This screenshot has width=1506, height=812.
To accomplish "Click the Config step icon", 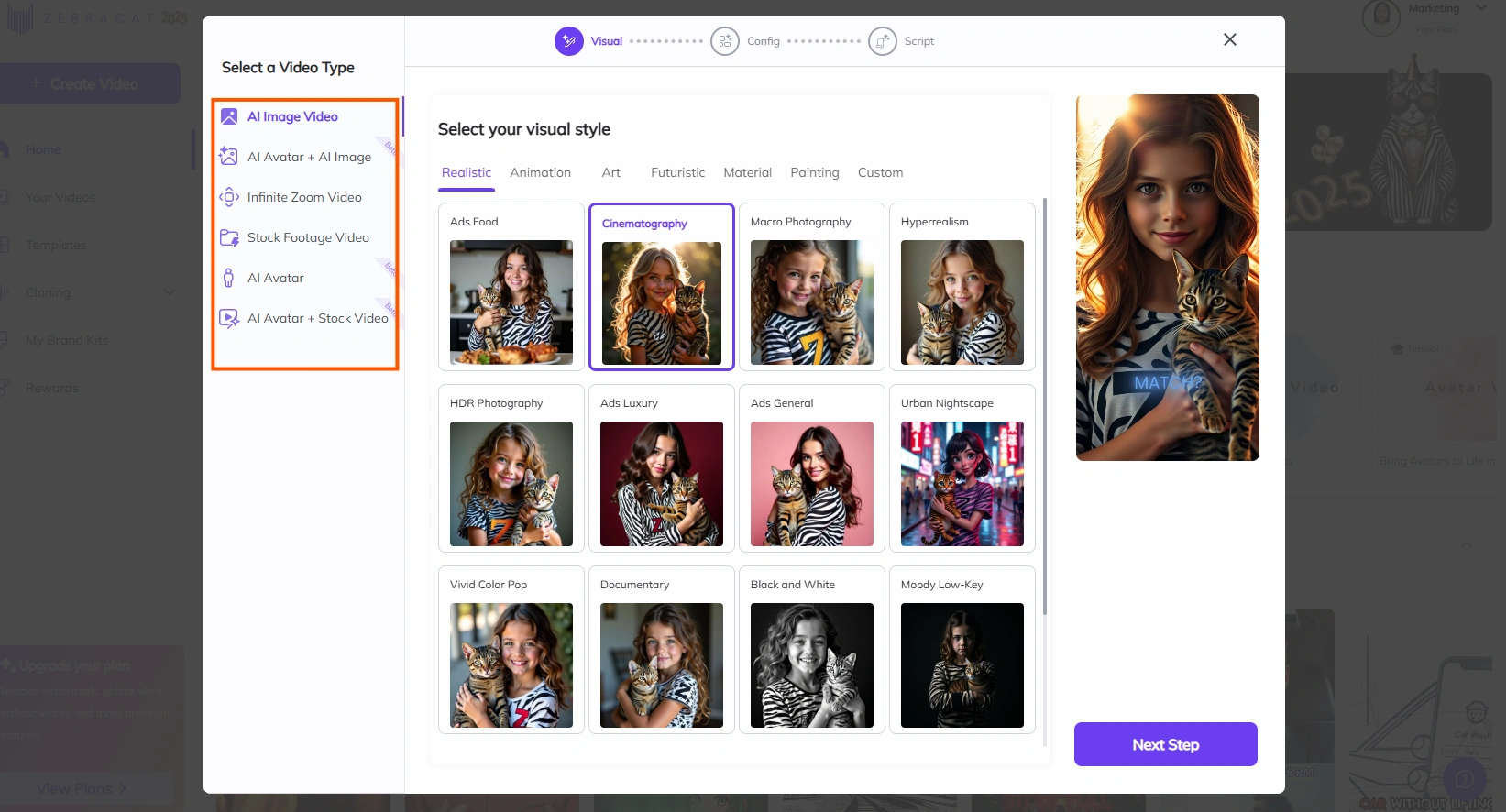I will tap(725, 41).
